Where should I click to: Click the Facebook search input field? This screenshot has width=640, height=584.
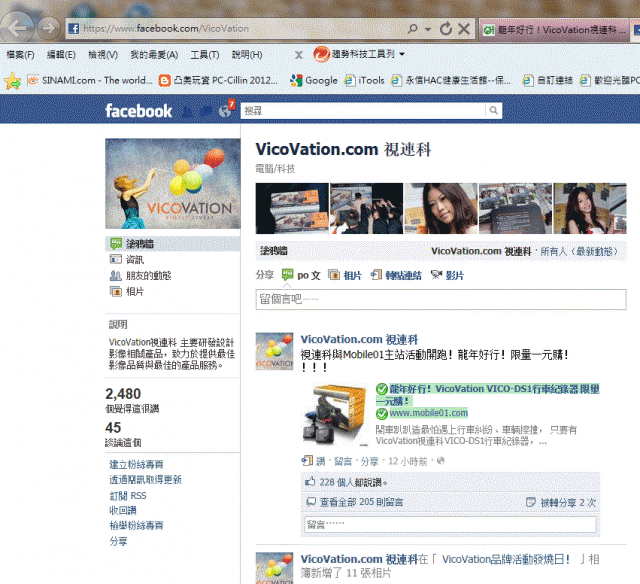pyautogui.click(x=362, y=111)
